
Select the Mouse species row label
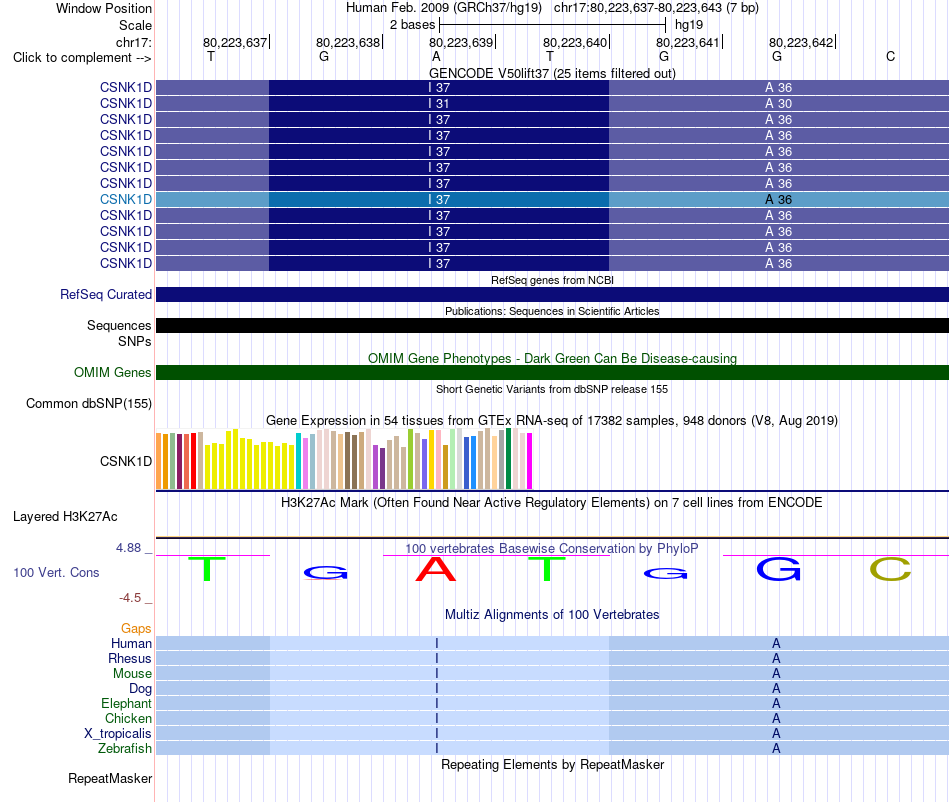[132, 674]
